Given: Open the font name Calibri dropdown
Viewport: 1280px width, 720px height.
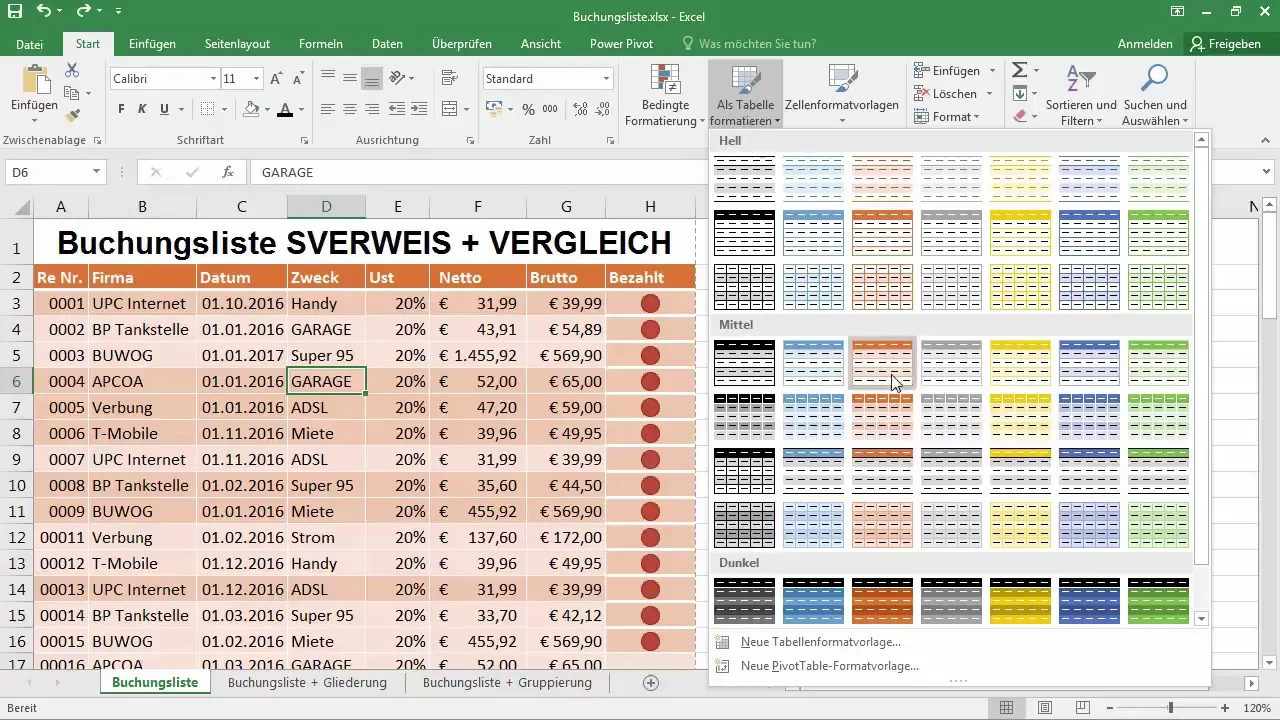Looking at the screenshot, I should (214, 78).
